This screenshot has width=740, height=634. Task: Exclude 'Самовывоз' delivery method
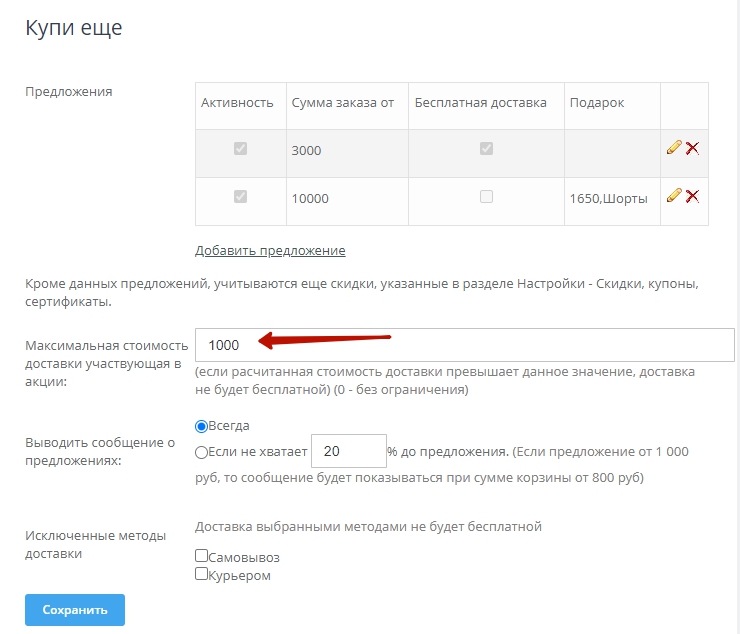(x=202, y=555)
